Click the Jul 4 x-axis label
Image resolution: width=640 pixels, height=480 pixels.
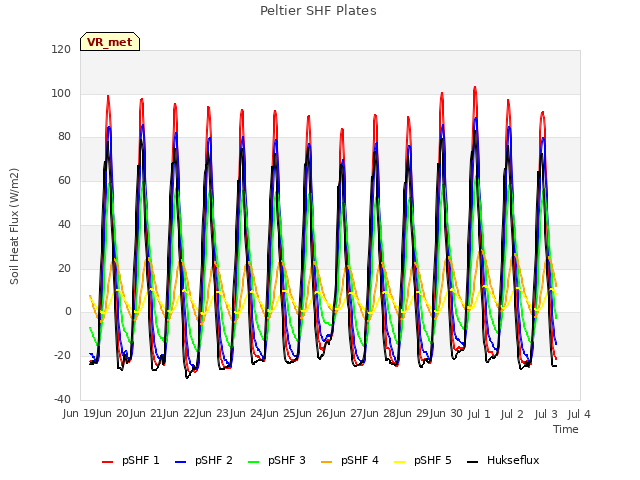tap(579, 414)
